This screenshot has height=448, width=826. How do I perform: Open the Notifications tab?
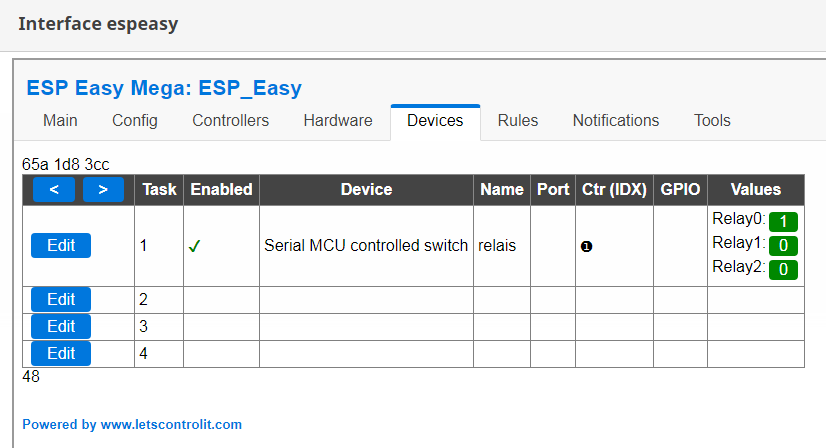click(x=616, y=121)
